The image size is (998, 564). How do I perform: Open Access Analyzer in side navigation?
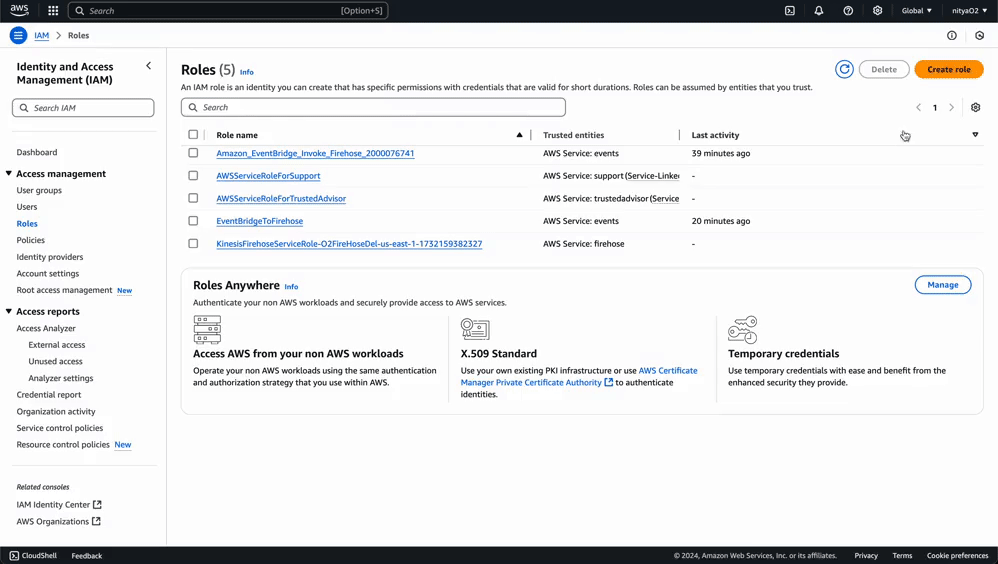(46, 328)
